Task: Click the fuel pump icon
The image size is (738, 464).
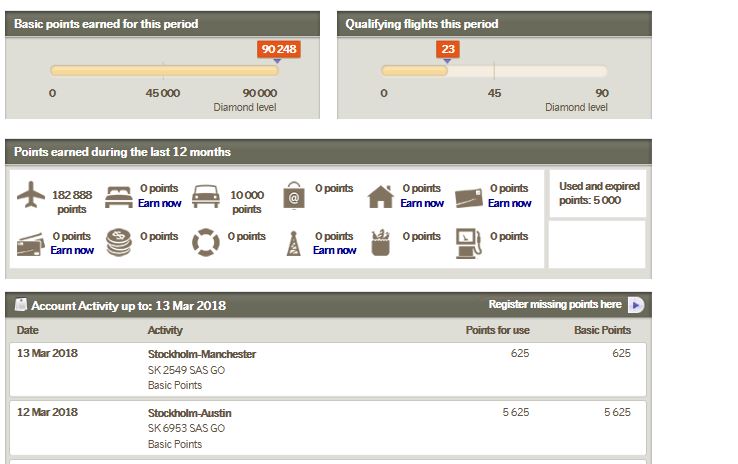Action: (x=467, y=243)
